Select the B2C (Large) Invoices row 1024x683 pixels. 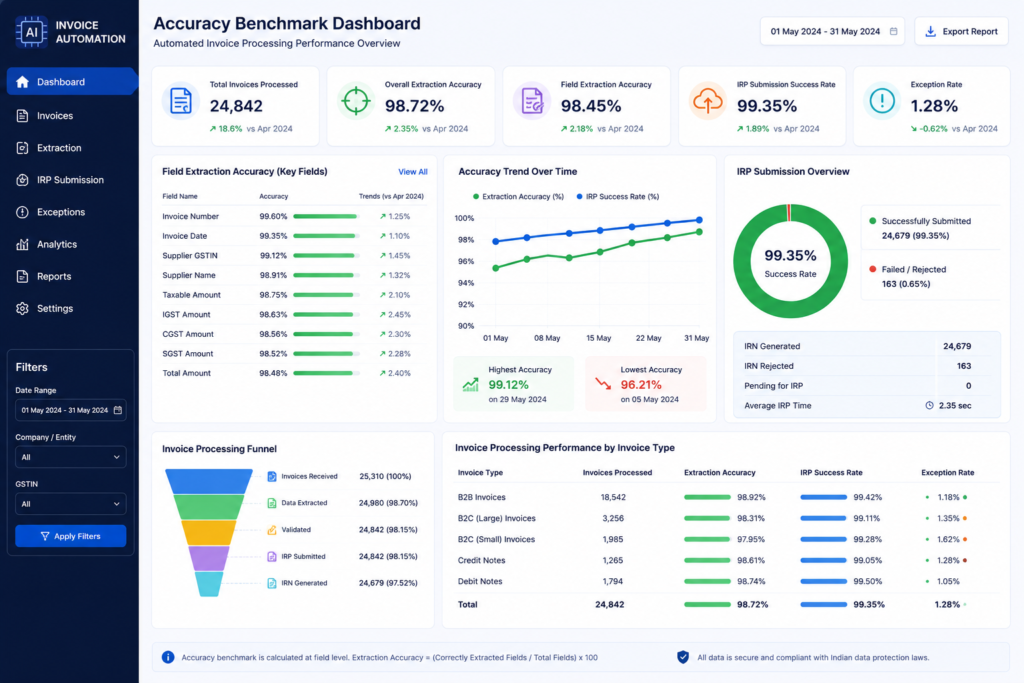[727, 518]
